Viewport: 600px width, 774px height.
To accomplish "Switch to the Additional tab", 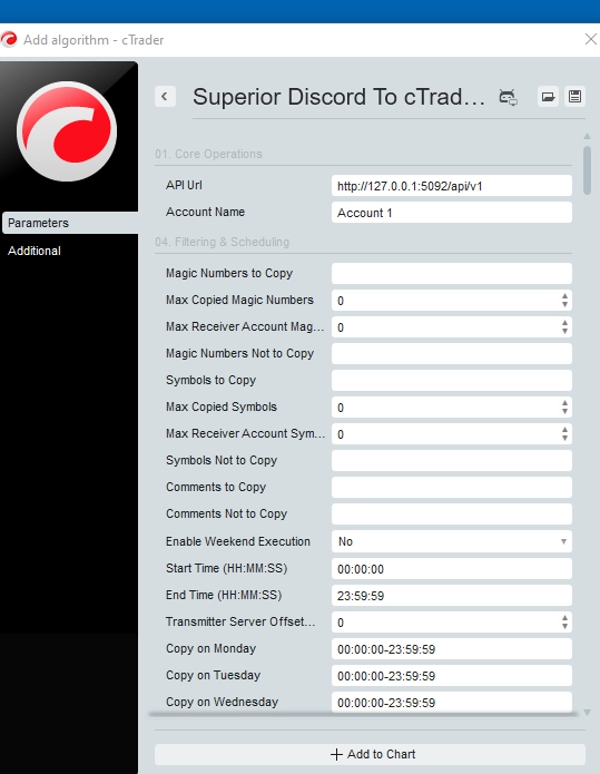I will coord(34,251).
